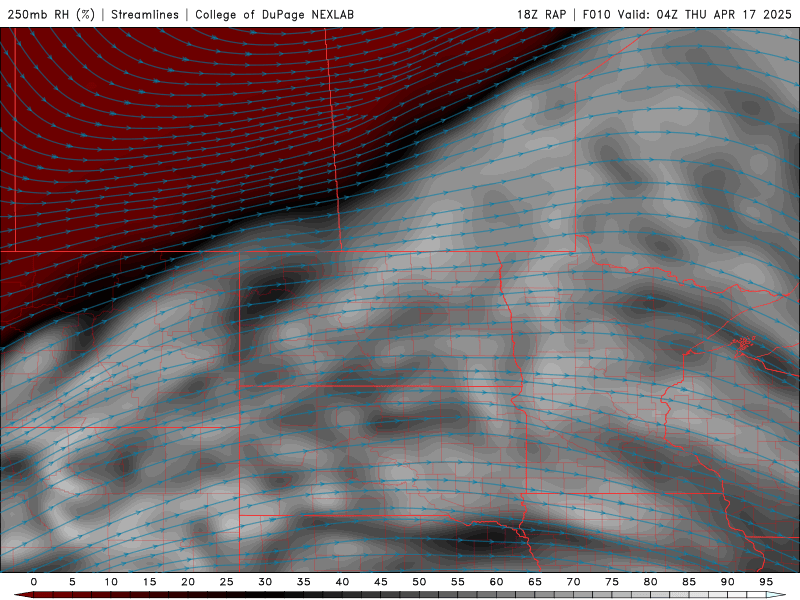800x600 pixels.
Task: Click the "Valid: 04Z THU APR 17 2025" text
Action: click(705, 14)
